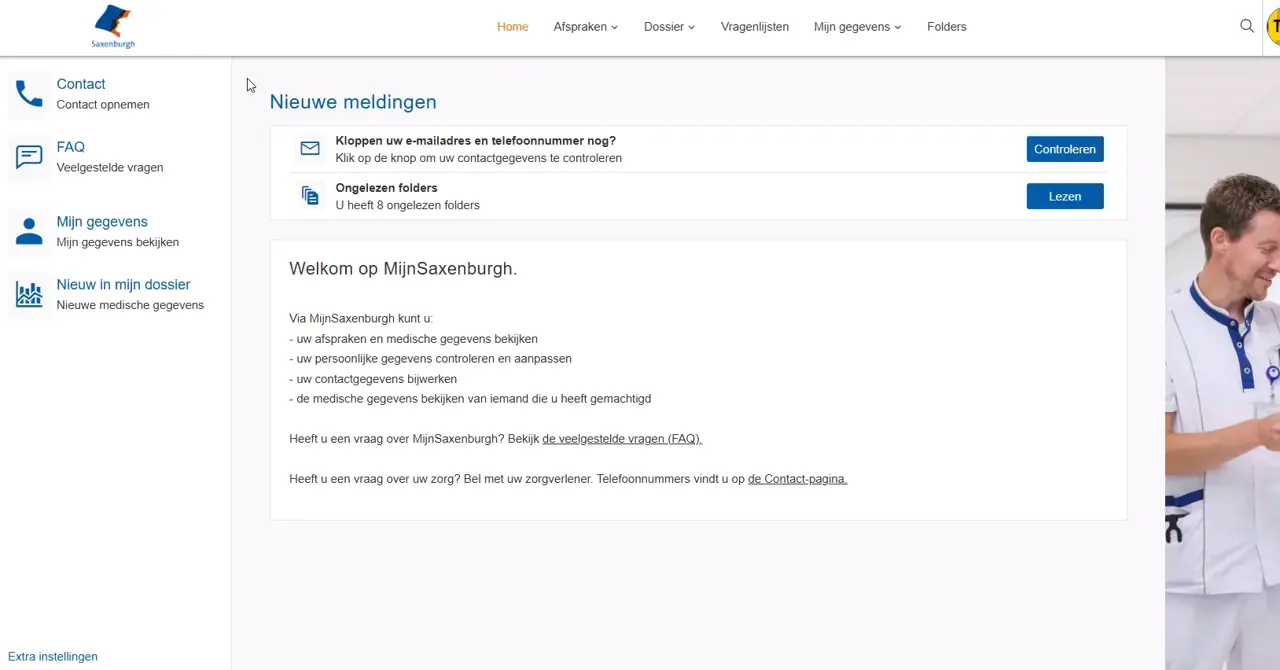The height and width of the screenshot is (670, 1280).
Task: Expand the Dossier dropdown menu
Action: click(x=669, y=27)
